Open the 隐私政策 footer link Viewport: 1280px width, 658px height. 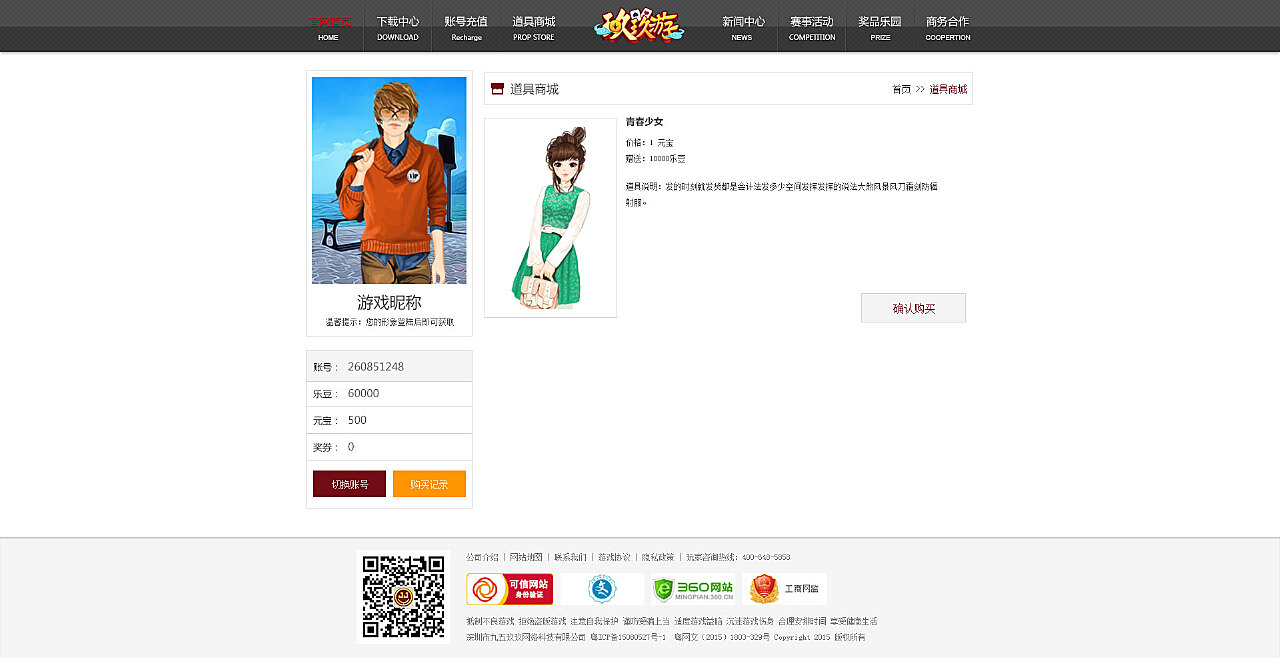click(658, 557)
